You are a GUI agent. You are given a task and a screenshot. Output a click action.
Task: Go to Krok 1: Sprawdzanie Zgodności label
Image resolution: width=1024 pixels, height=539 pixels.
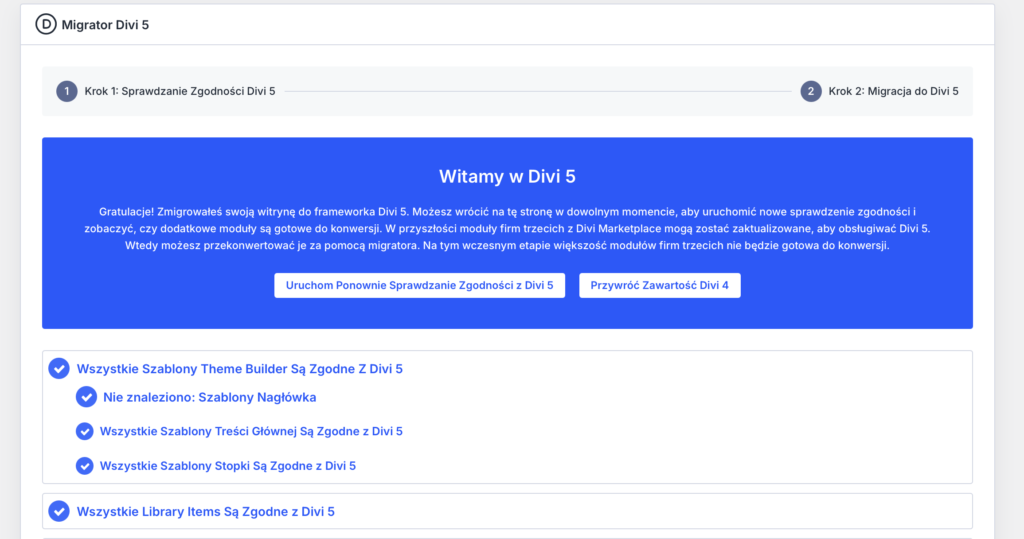pos(180,91)
